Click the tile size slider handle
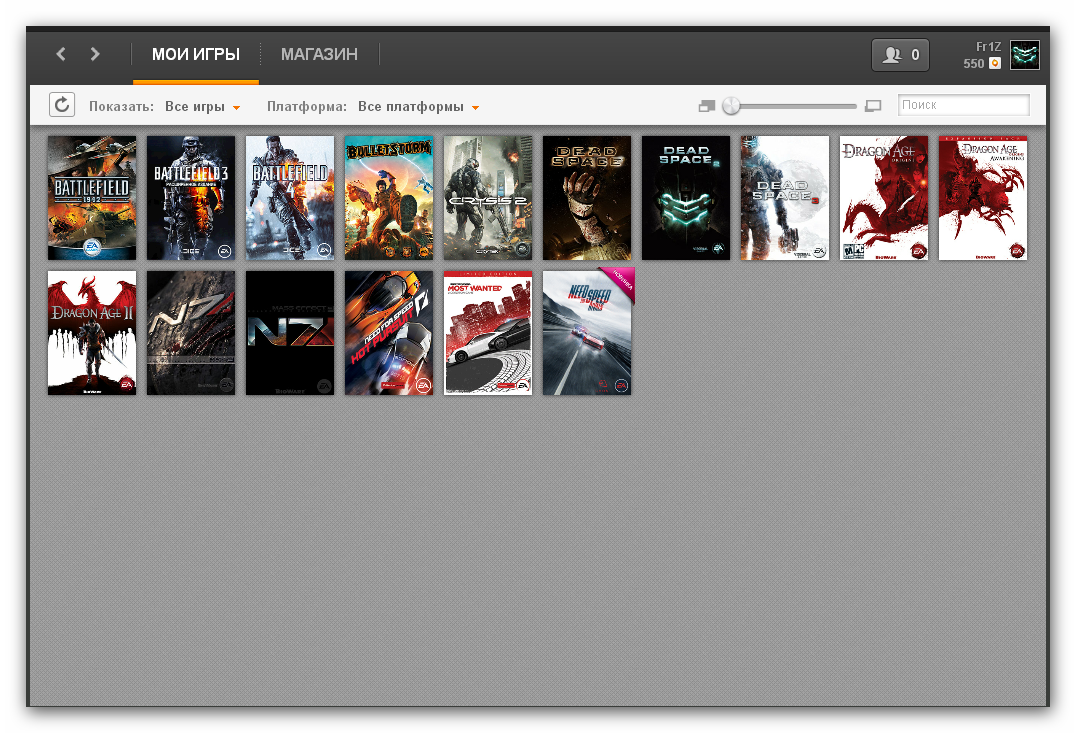The image size is (1076, 733). tap(732, 106)
